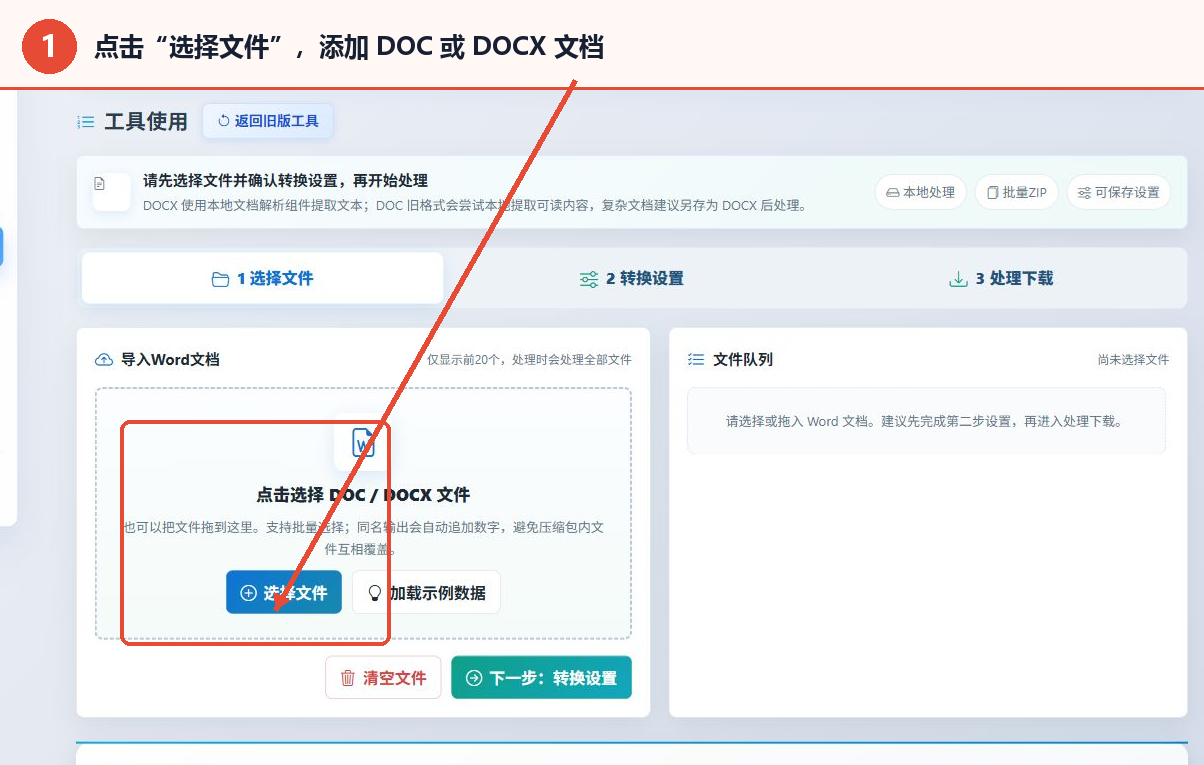Click the lightbulb icon in 加载示例数据

point(375,593)
